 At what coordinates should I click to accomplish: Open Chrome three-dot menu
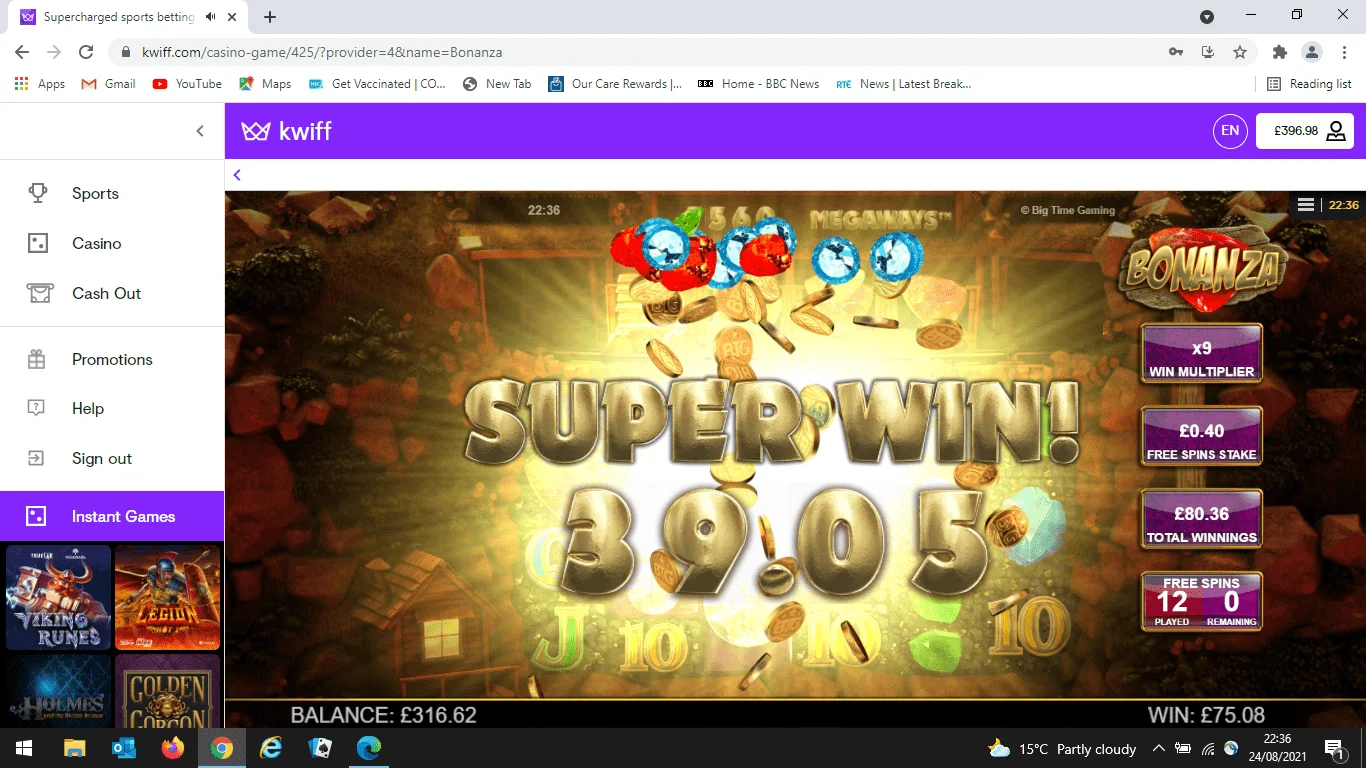[x=1344, y=52]
